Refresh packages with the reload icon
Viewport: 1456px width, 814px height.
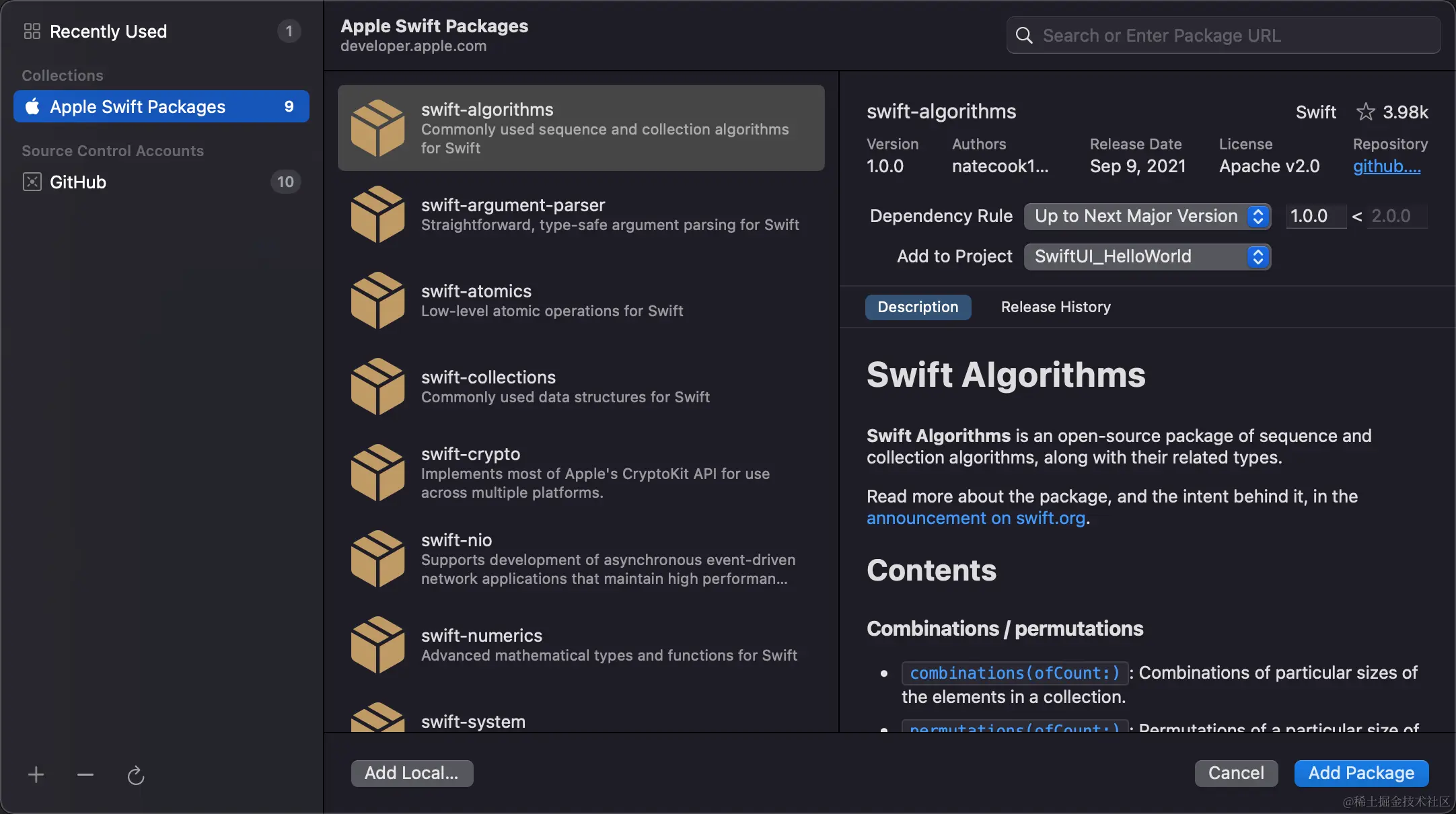pos(135,774)
